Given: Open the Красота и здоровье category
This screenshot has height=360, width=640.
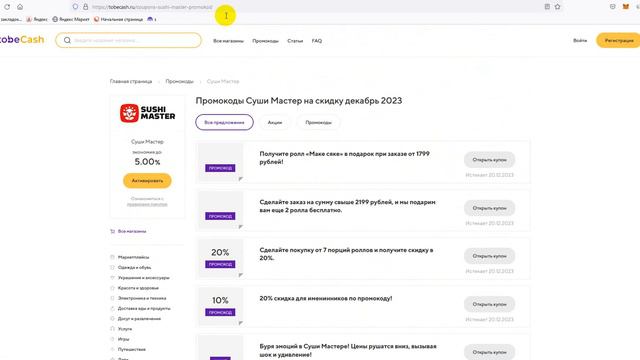Looking at the screenshot, I should (x=138, y=288).
